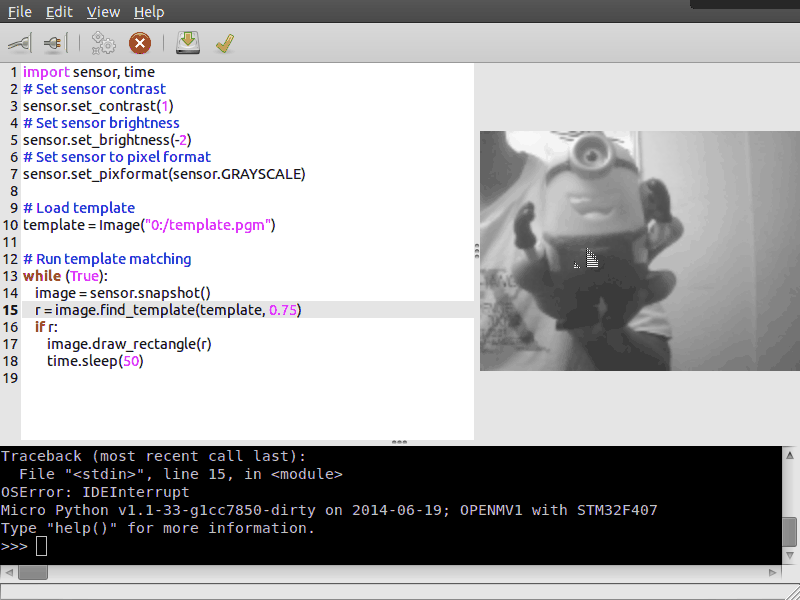Open the View menu

click(x=103, y=12)
